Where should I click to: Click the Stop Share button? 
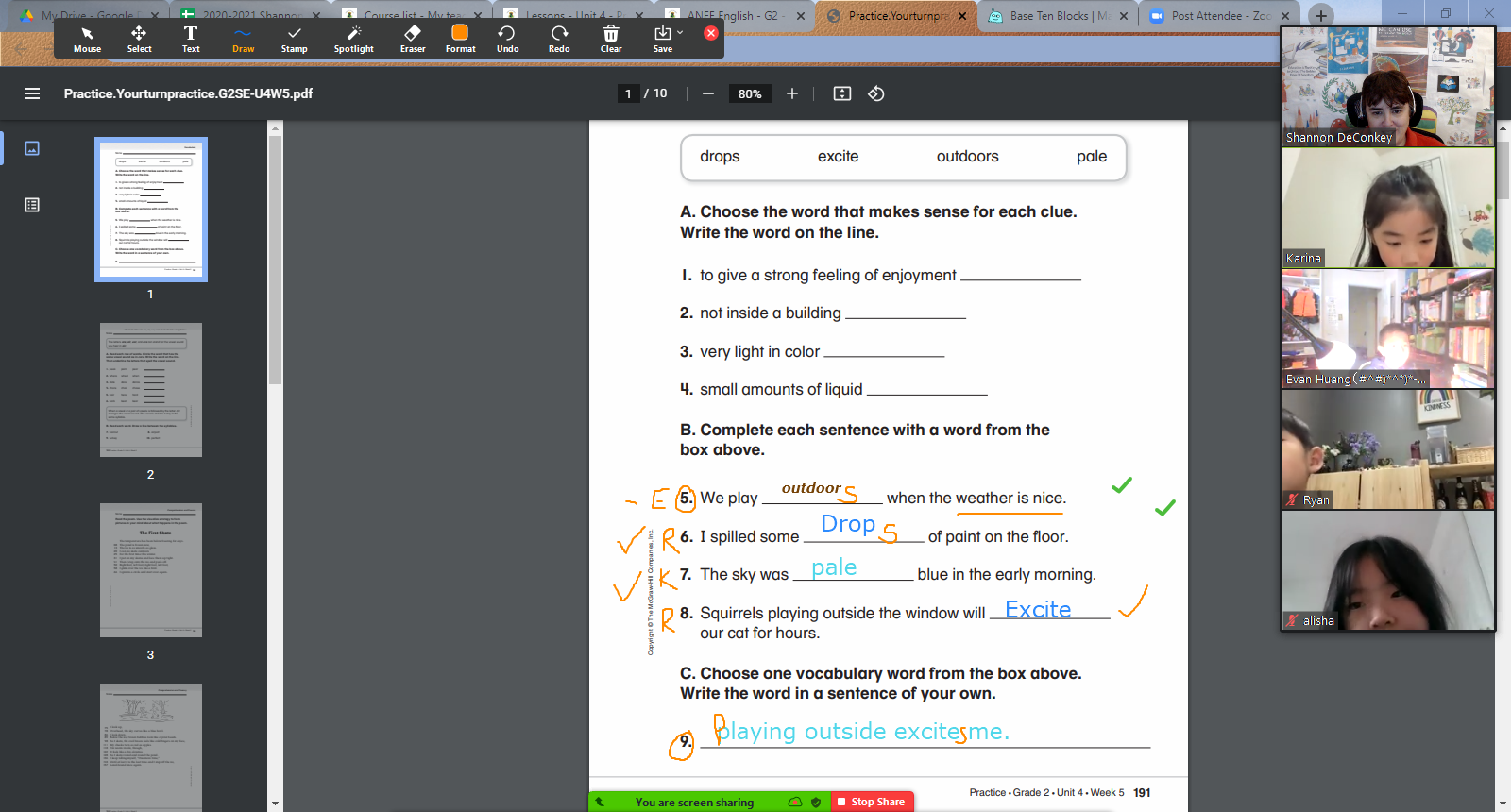873,802
